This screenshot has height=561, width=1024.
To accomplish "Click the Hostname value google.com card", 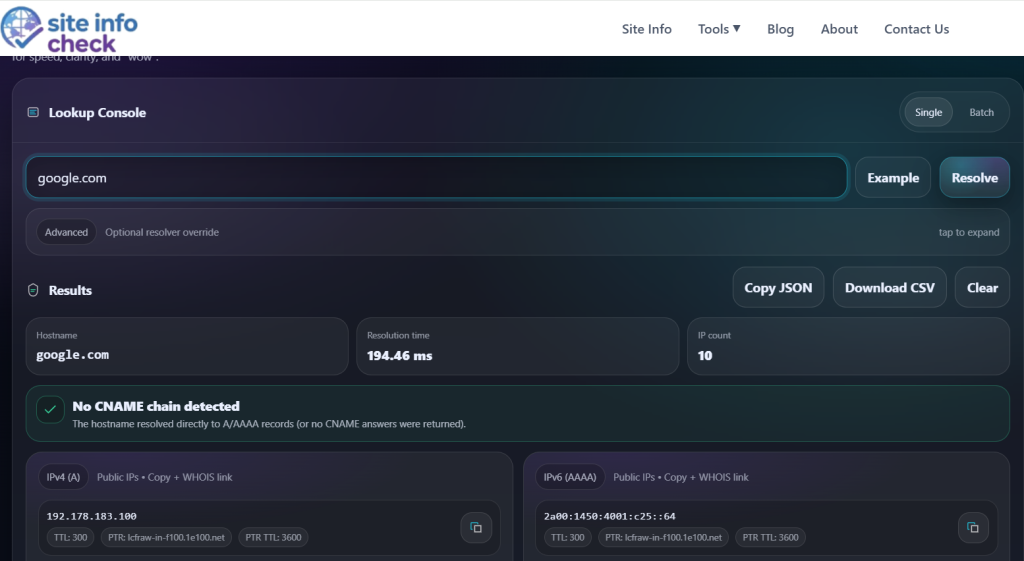I will (x=187, y=346).
